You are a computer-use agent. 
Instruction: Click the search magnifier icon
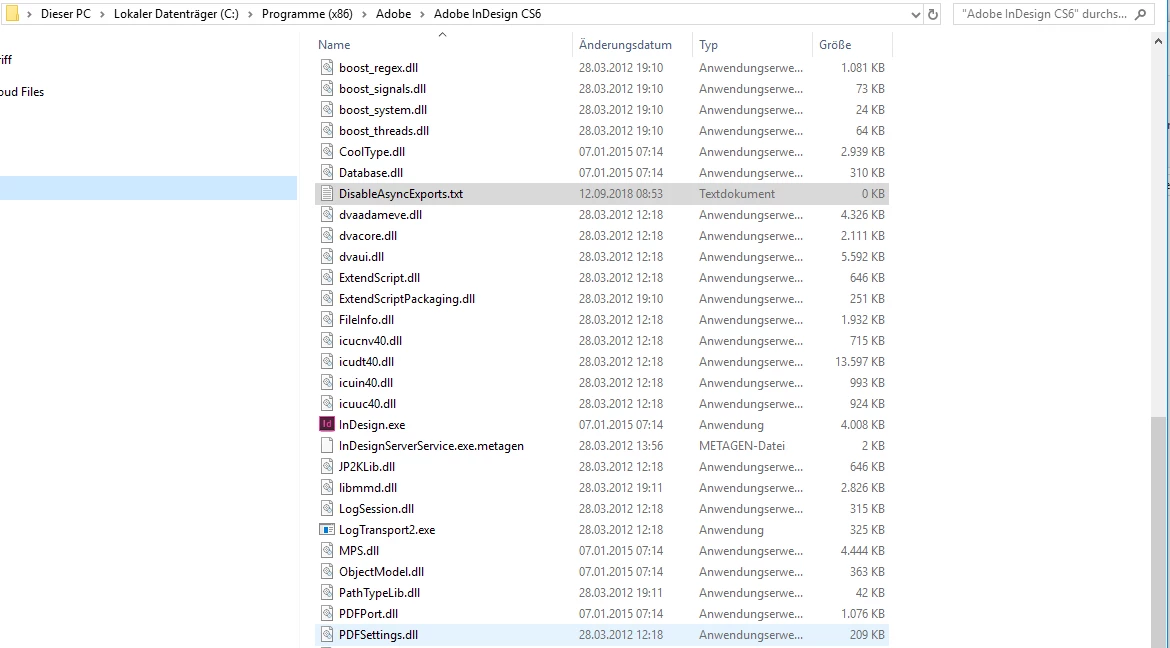pos(1140,14)
